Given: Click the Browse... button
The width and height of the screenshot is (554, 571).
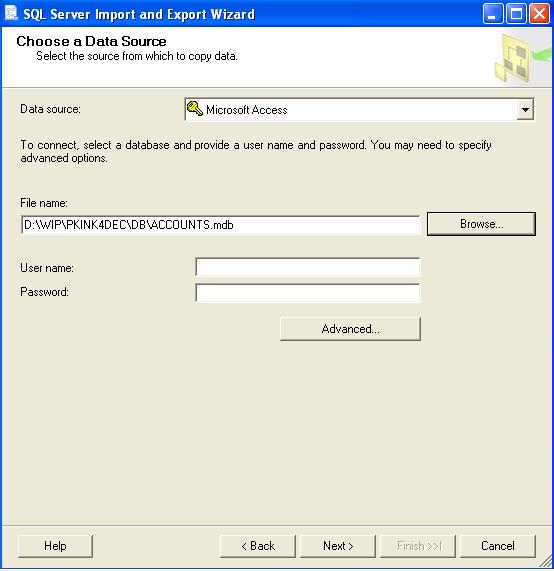Looking at the screenshot, I should [481, 224].
